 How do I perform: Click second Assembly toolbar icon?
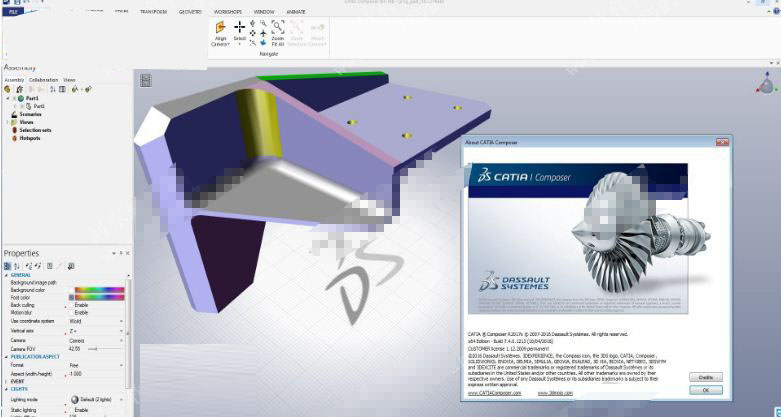[x=19, y=89]
